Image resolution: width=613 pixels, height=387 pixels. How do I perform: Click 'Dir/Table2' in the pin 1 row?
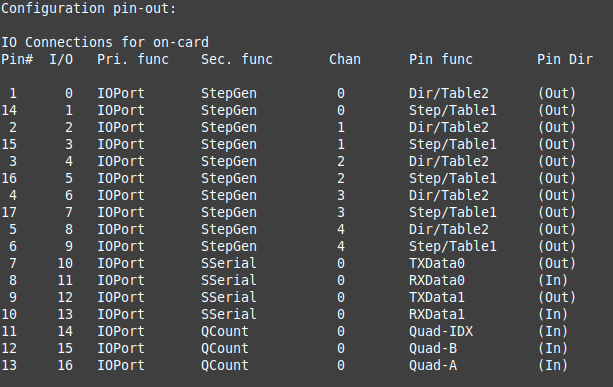pos(449,93)
